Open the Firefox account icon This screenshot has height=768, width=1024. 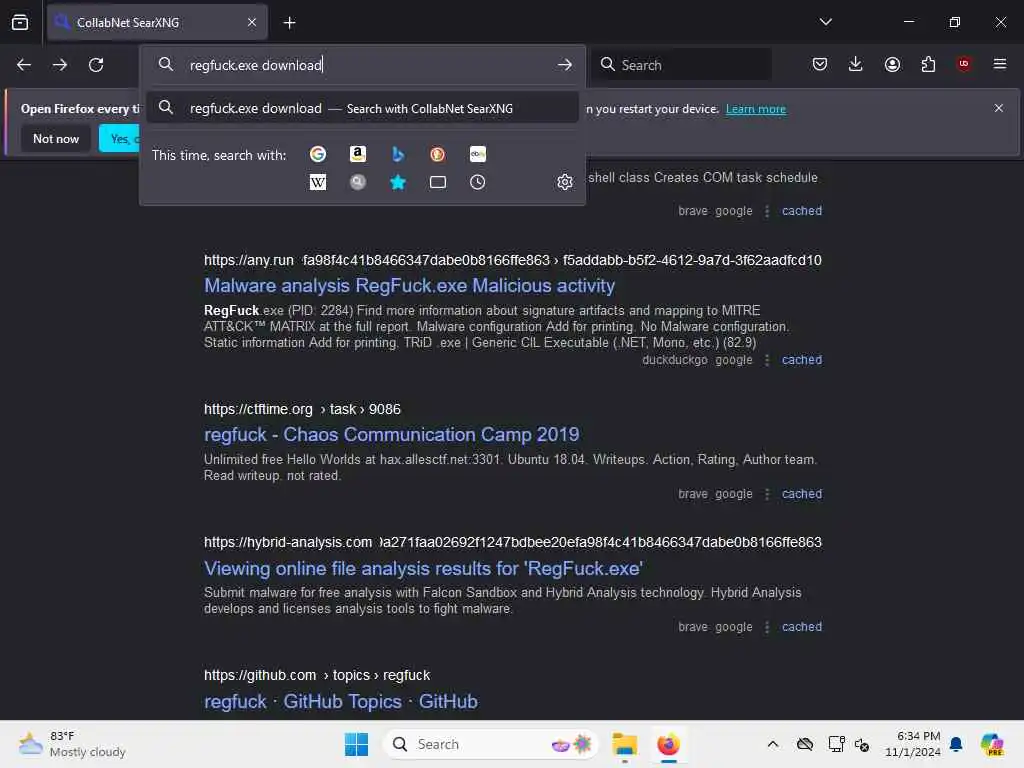(x=892, y=64)
